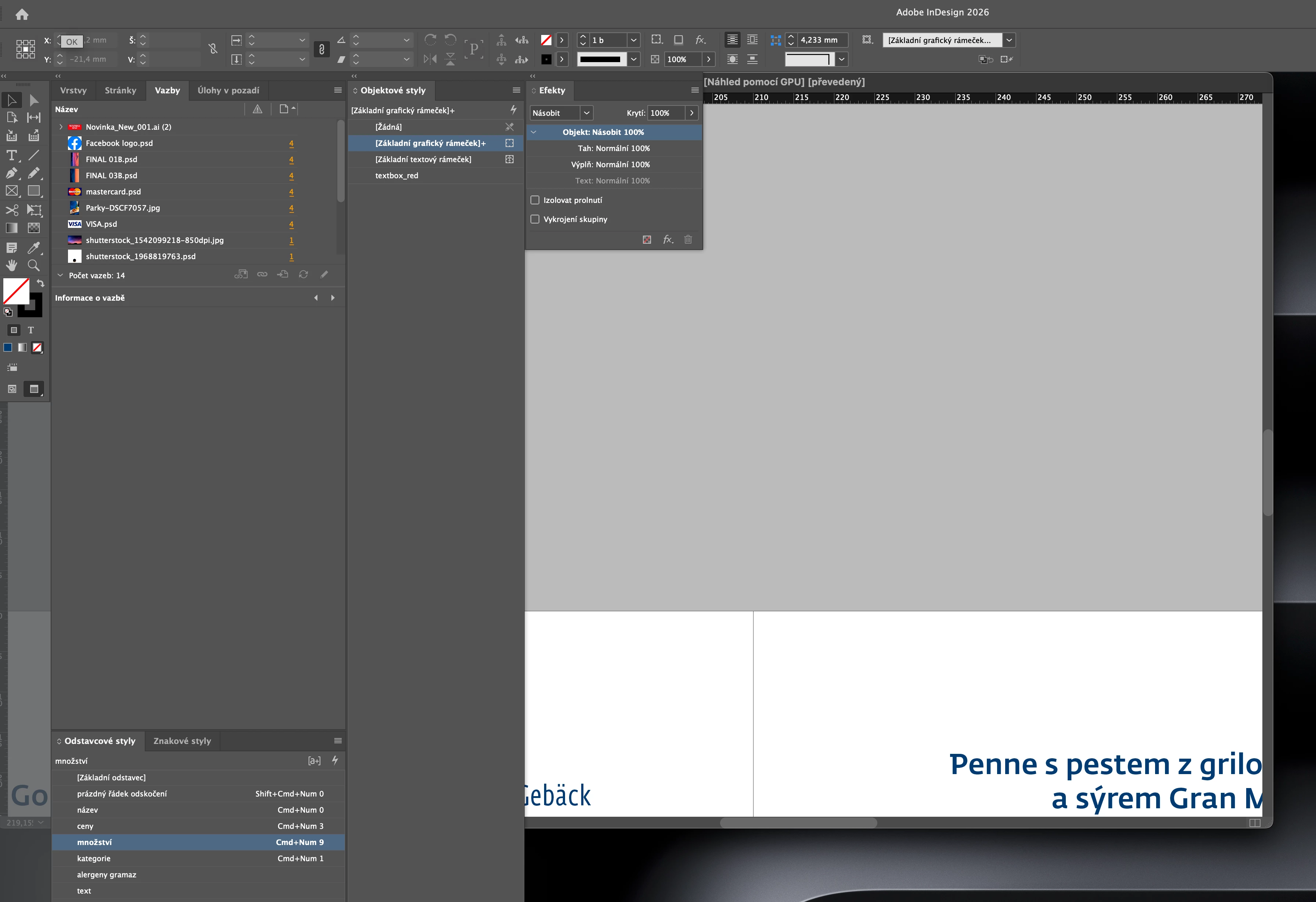The height and width of the screenshot is (902, 1316).
Task: Switch to the Stránky tab
Action: click(x=120, y=90)
